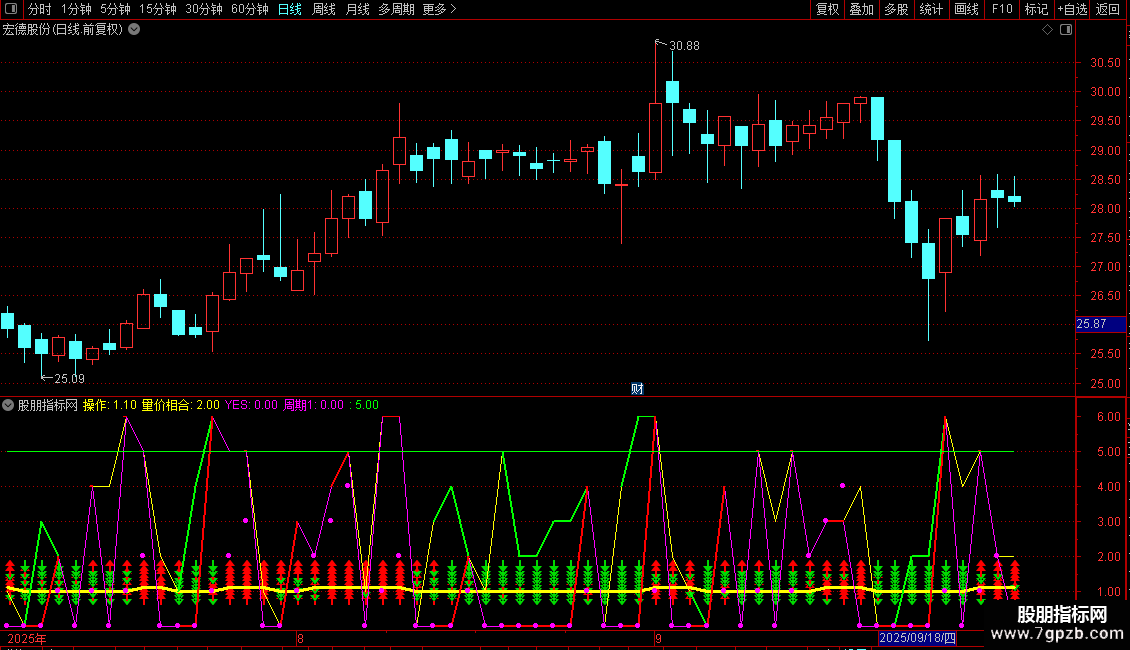This screenshot has height=650, width=1130.
Task: Select the 日线 daily tab
Action: point(290,9)
